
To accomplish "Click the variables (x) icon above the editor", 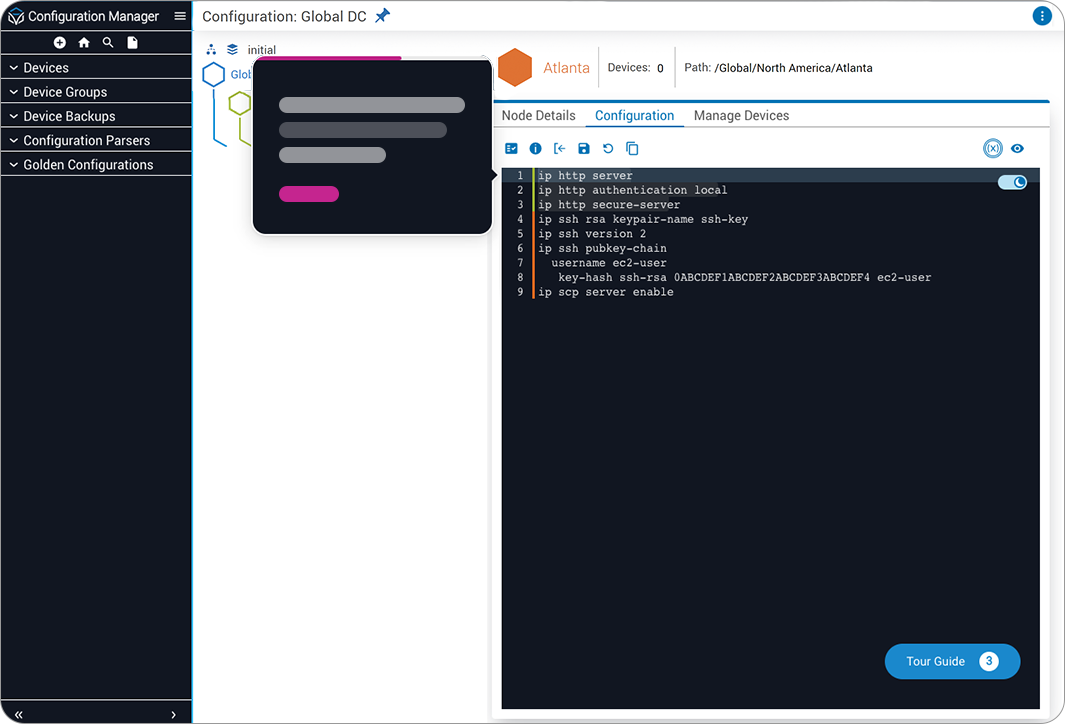I will pos(992,148).
